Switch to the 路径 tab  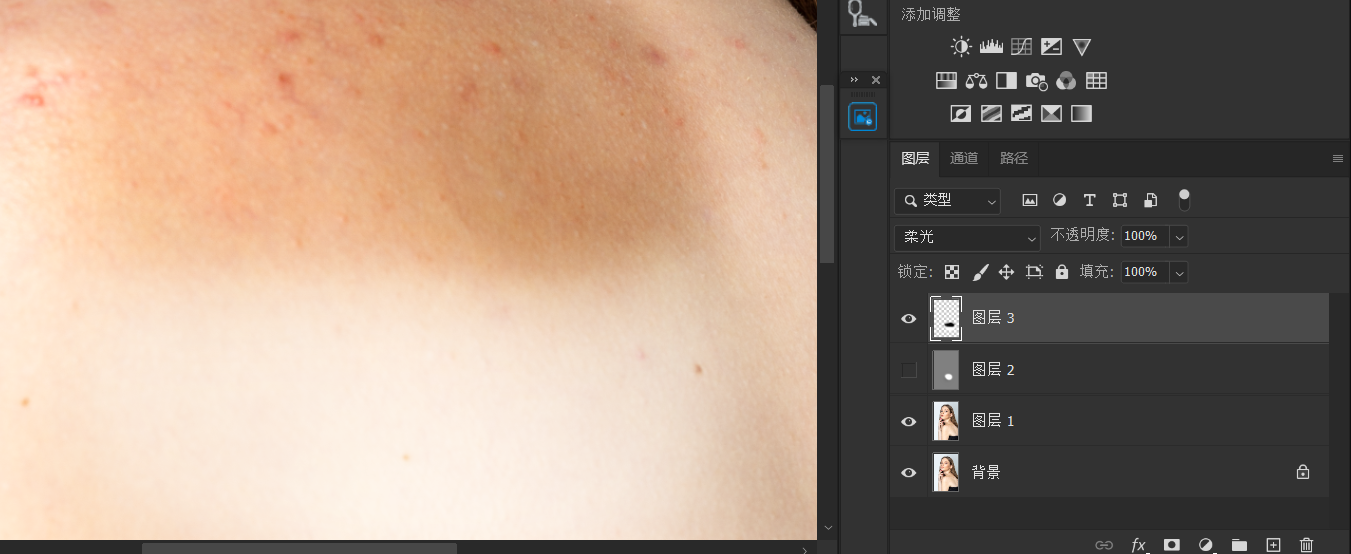tap(1014, 158)
